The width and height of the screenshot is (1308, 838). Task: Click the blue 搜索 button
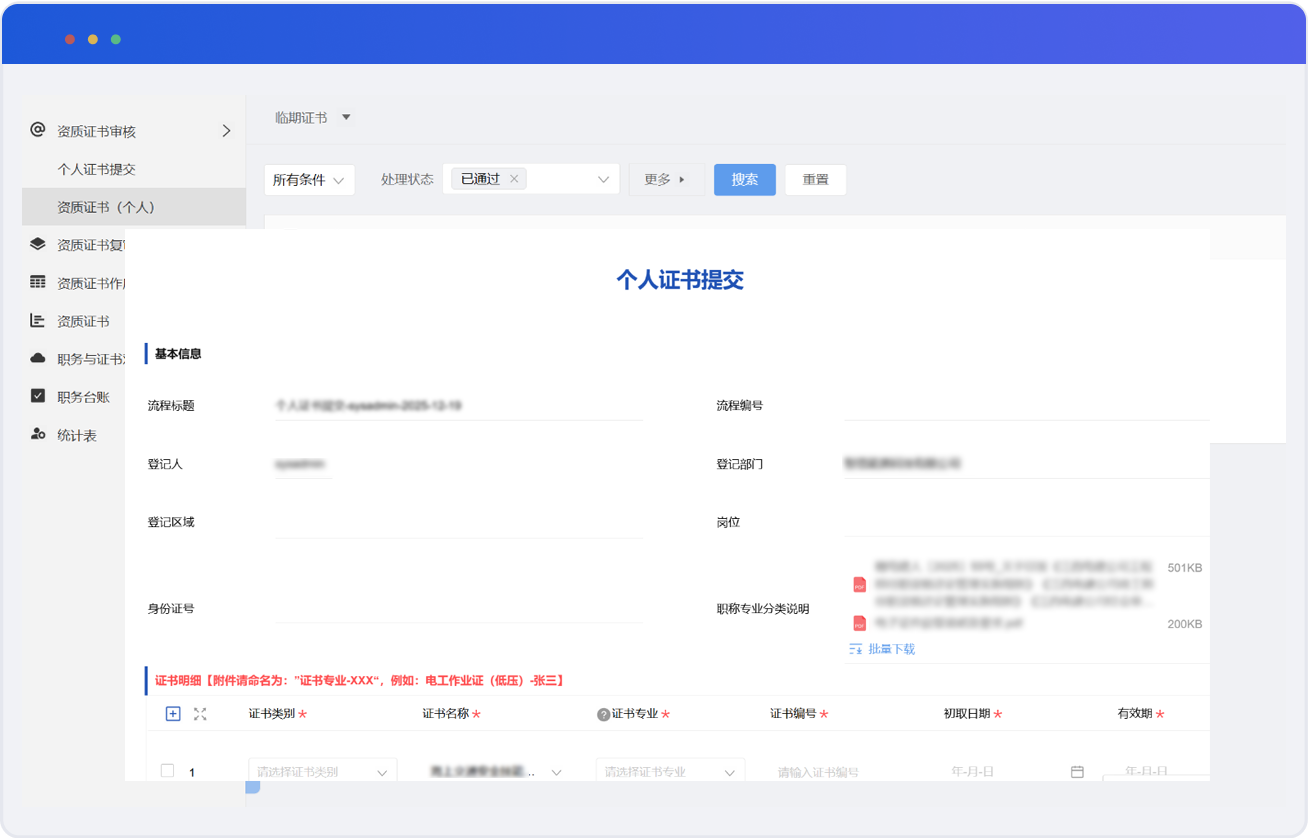coord(744,180)
